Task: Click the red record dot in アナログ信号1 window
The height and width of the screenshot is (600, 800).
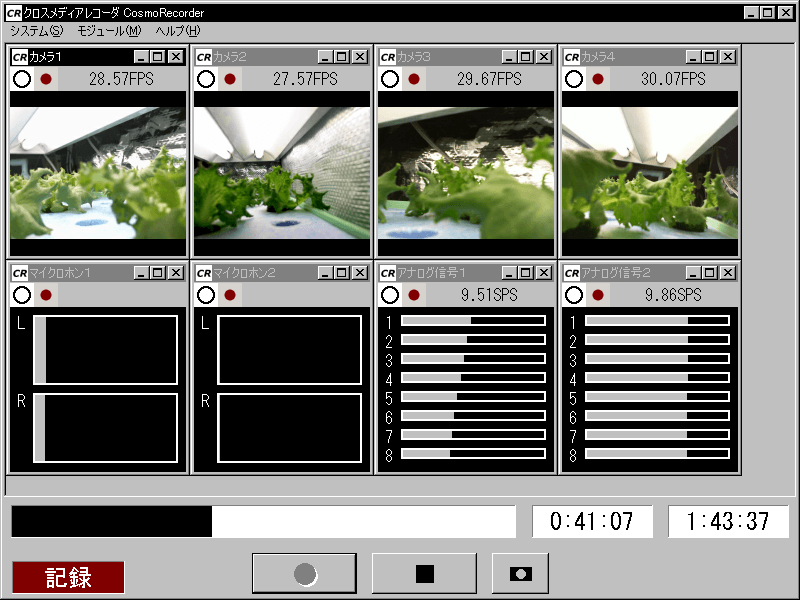Action: (414, 295)
